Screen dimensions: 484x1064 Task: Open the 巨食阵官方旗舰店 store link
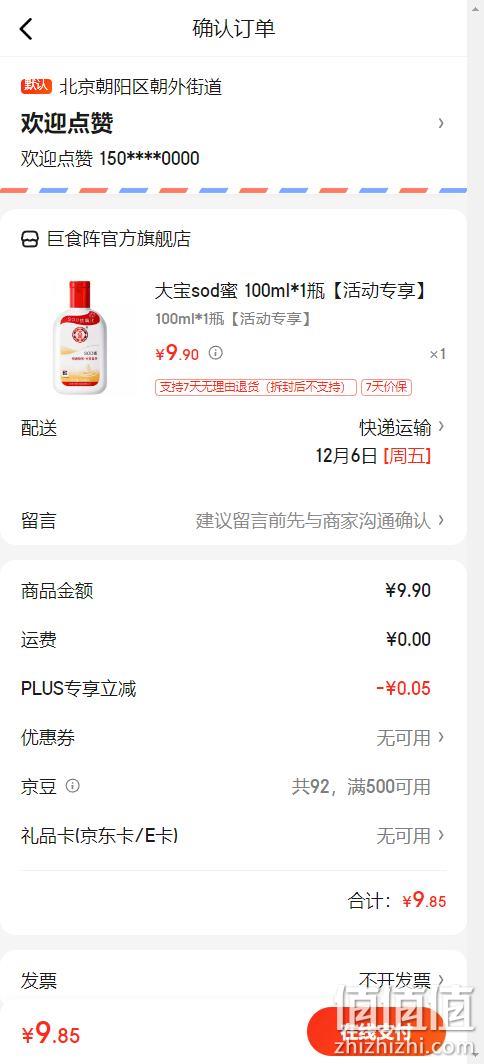(118, 239)
